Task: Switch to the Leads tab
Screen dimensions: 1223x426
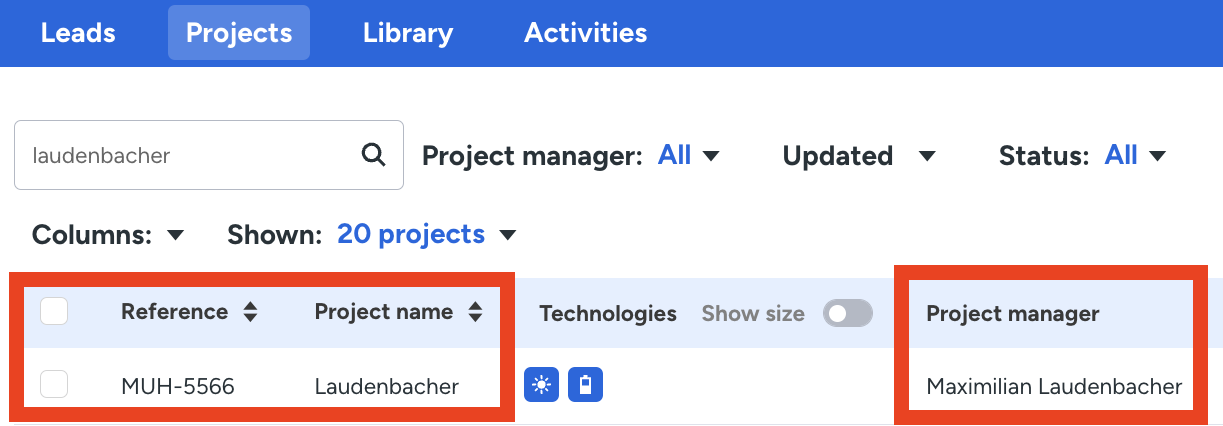Action: point(78,33)
